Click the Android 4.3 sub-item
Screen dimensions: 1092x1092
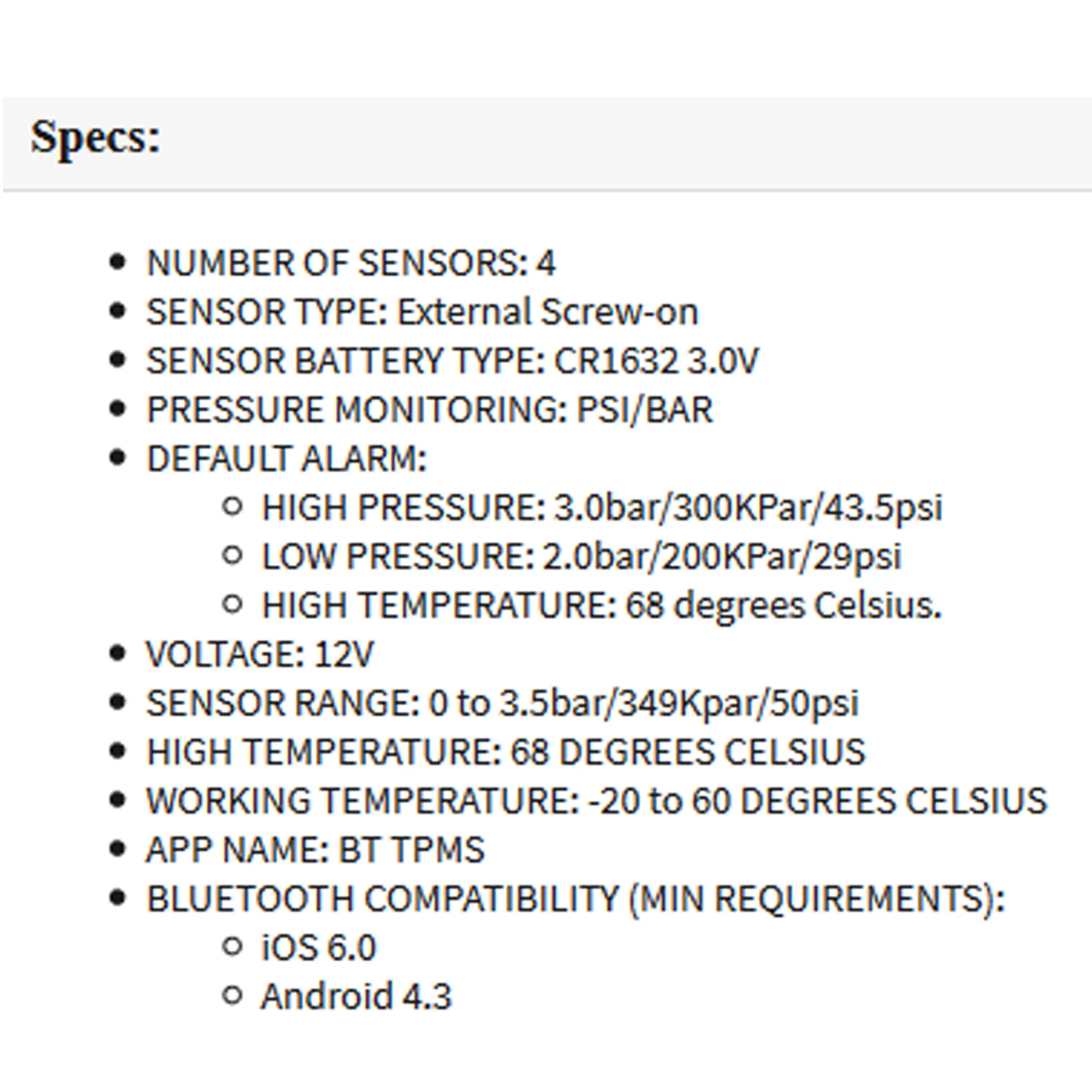coord(356,996)
